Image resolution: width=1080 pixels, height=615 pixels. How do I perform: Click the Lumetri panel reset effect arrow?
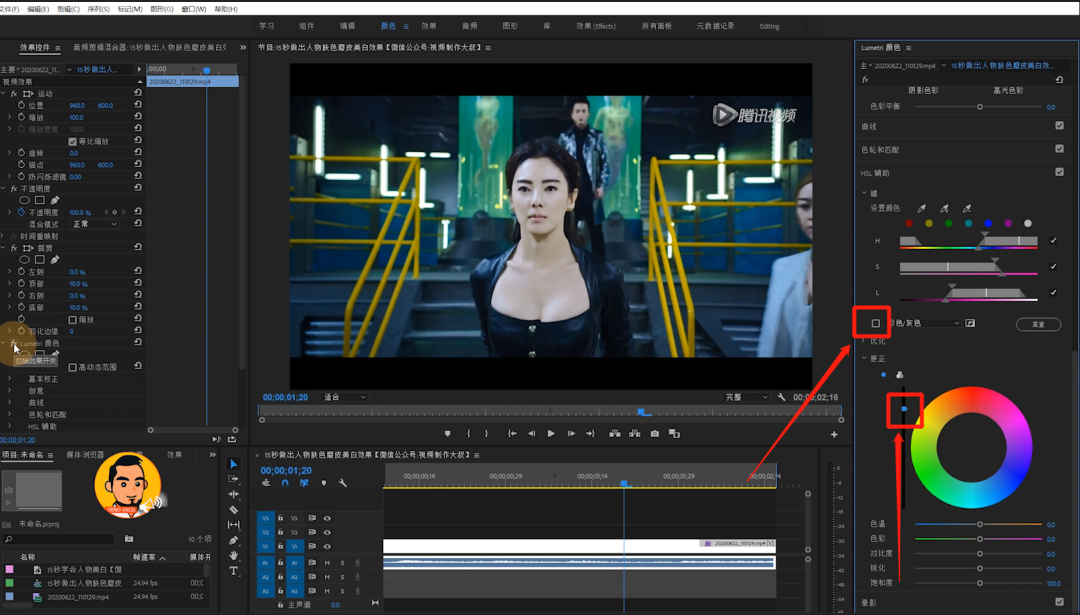[1059, 80]
